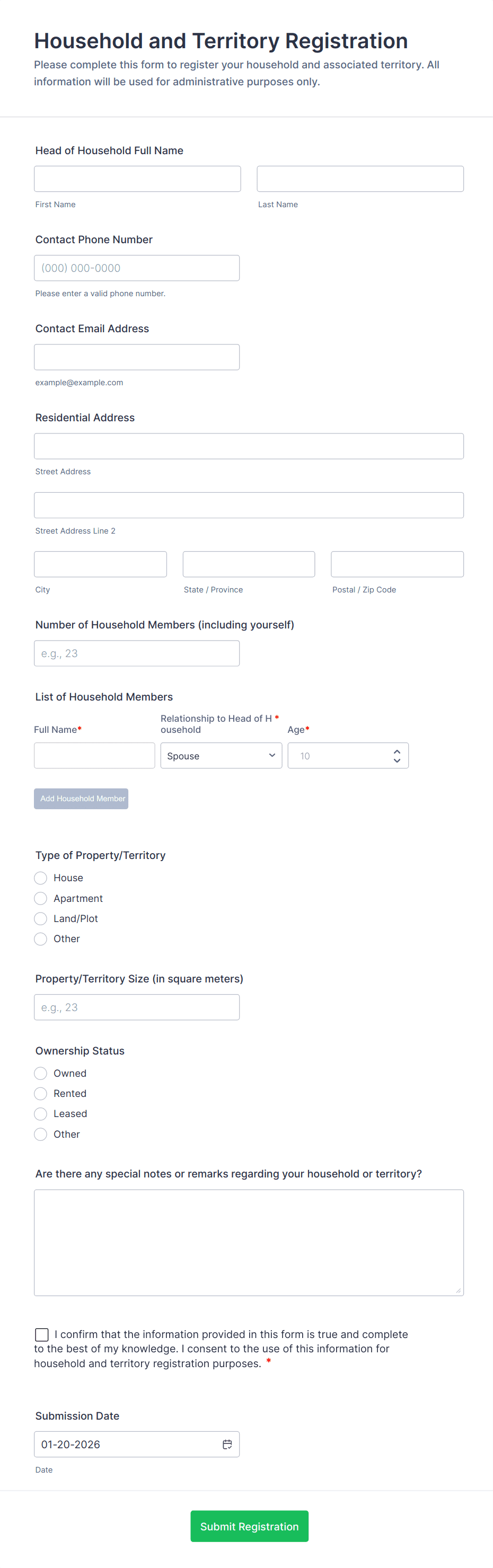Grab the textarea resize handle corner
Viewport: 493px width, 1568px height.
click(459, 1290)
